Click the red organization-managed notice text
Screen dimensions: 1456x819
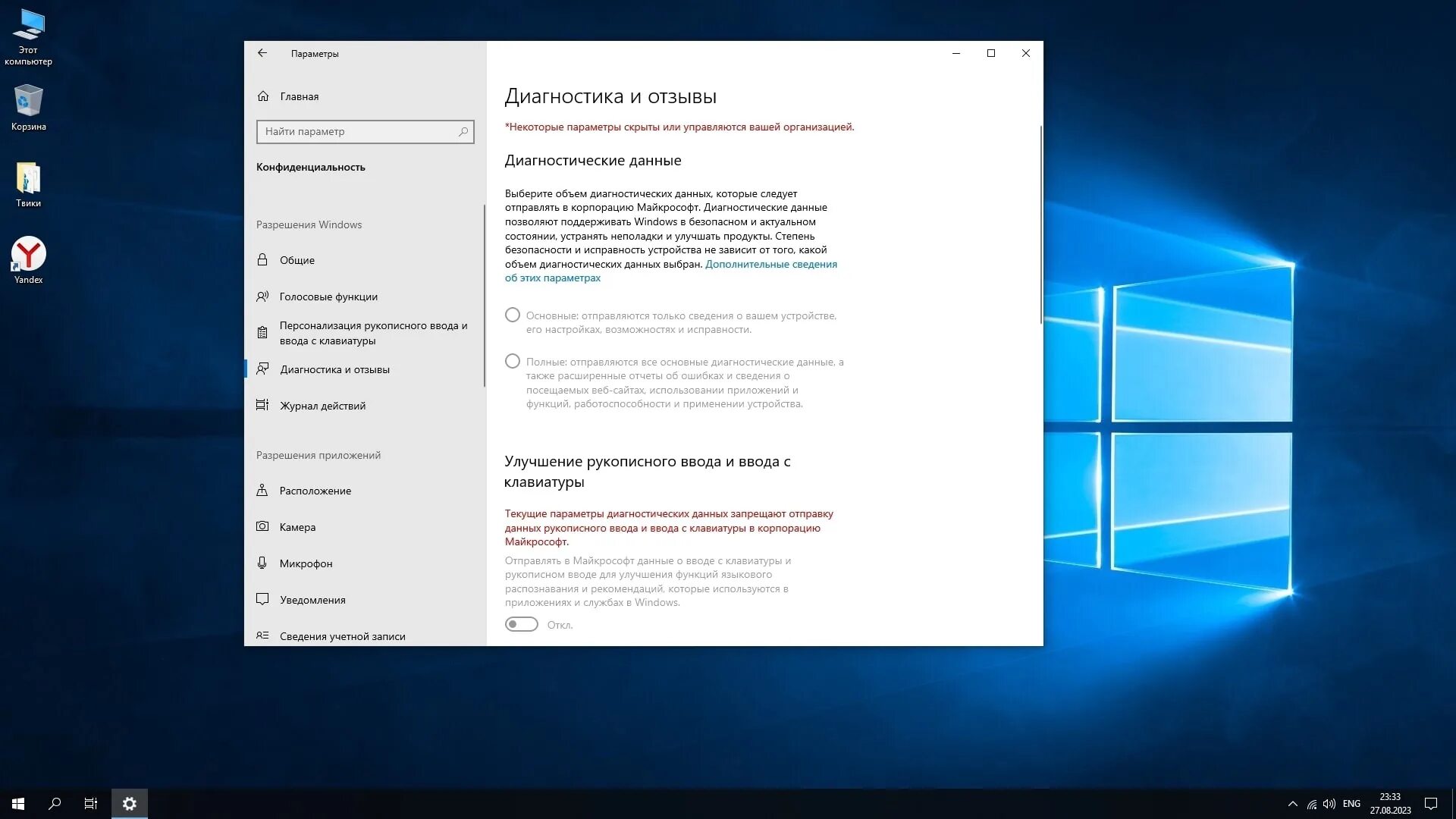pyautogui.click(x=679, y=127)
